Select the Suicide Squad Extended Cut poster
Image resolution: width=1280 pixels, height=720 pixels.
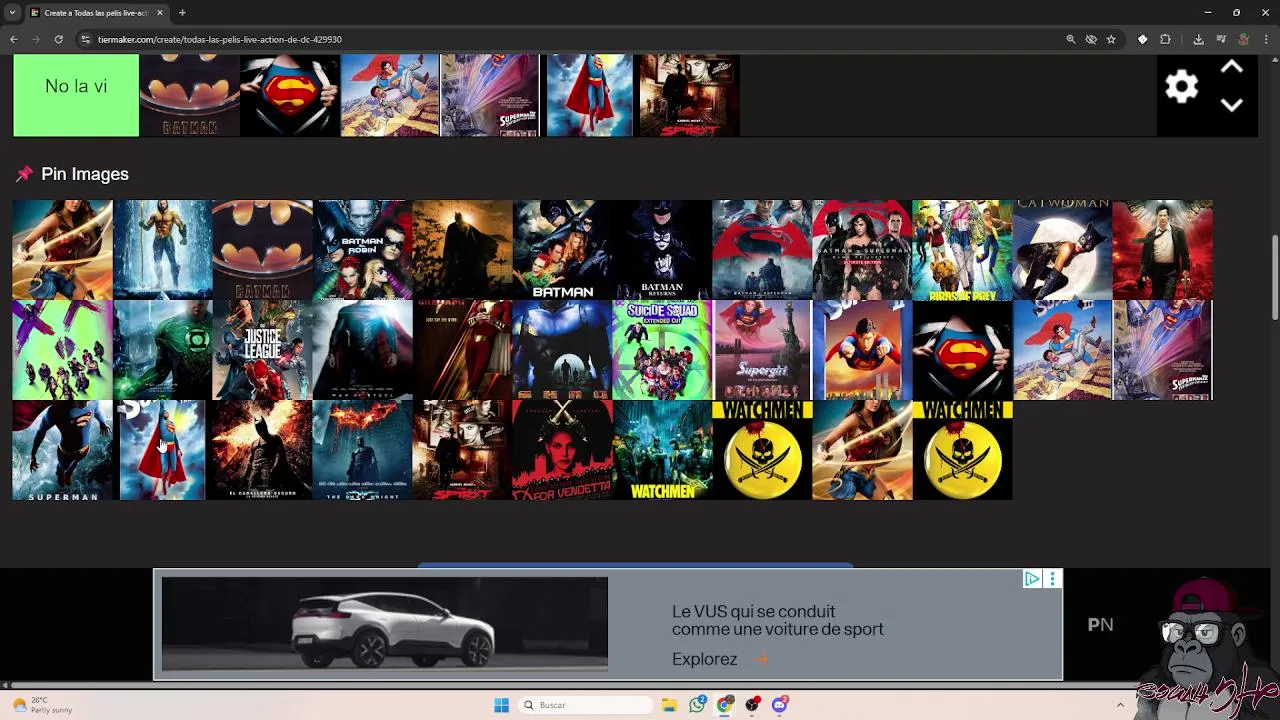coord(662,350)
